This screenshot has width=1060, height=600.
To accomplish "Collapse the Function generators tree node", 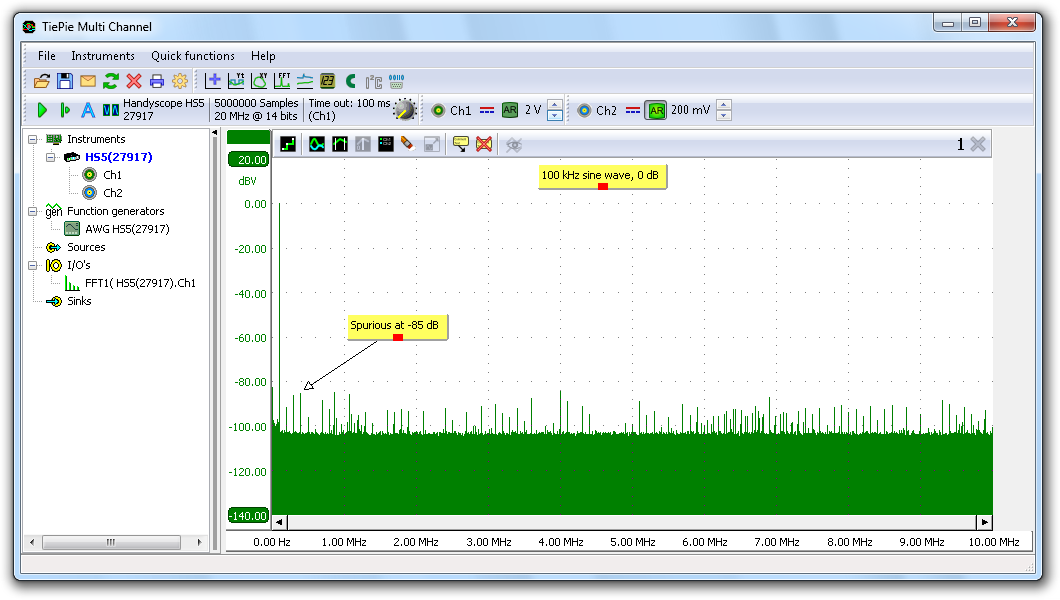I will 33,211.
